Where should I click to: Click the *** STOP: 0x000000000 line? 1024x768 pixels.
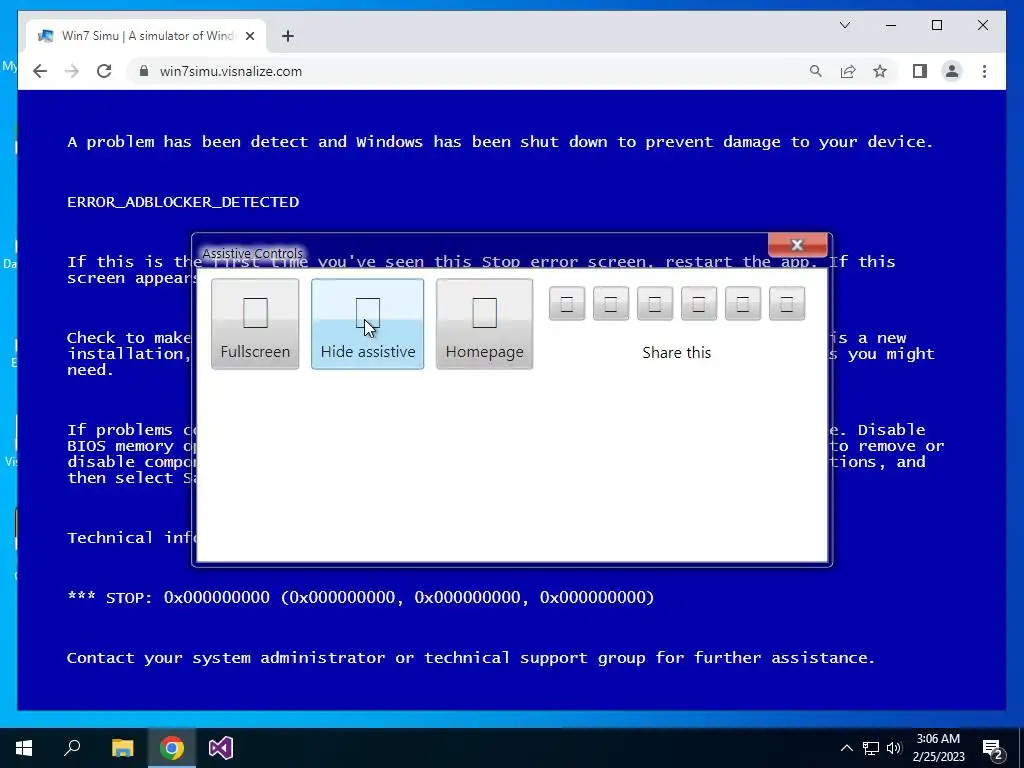[x=360, y=597]
